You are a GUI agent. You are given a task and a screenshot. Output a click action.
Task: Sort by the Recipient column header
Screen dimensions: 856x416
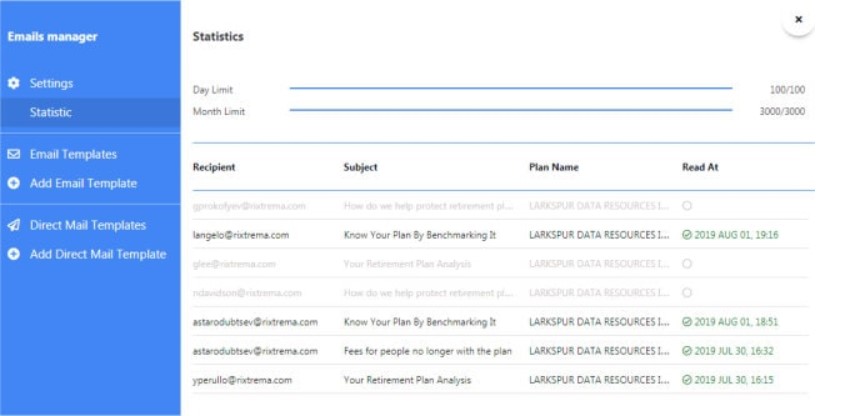(x=214, y=167)
